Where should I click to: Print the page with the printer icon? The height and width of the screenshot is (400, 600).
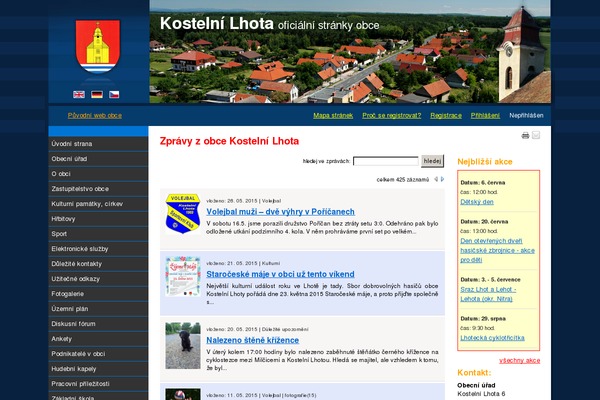pos(525,135)
